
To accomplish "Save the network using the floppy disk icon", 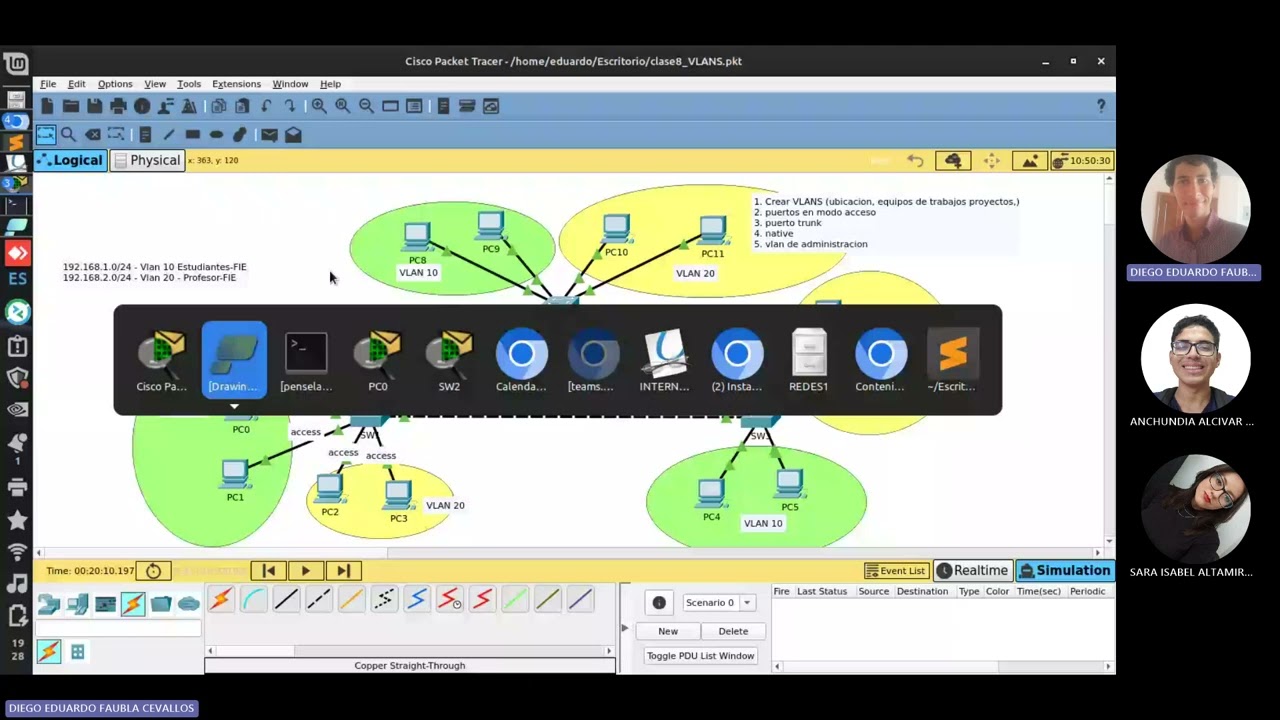I will click(94, 106).
